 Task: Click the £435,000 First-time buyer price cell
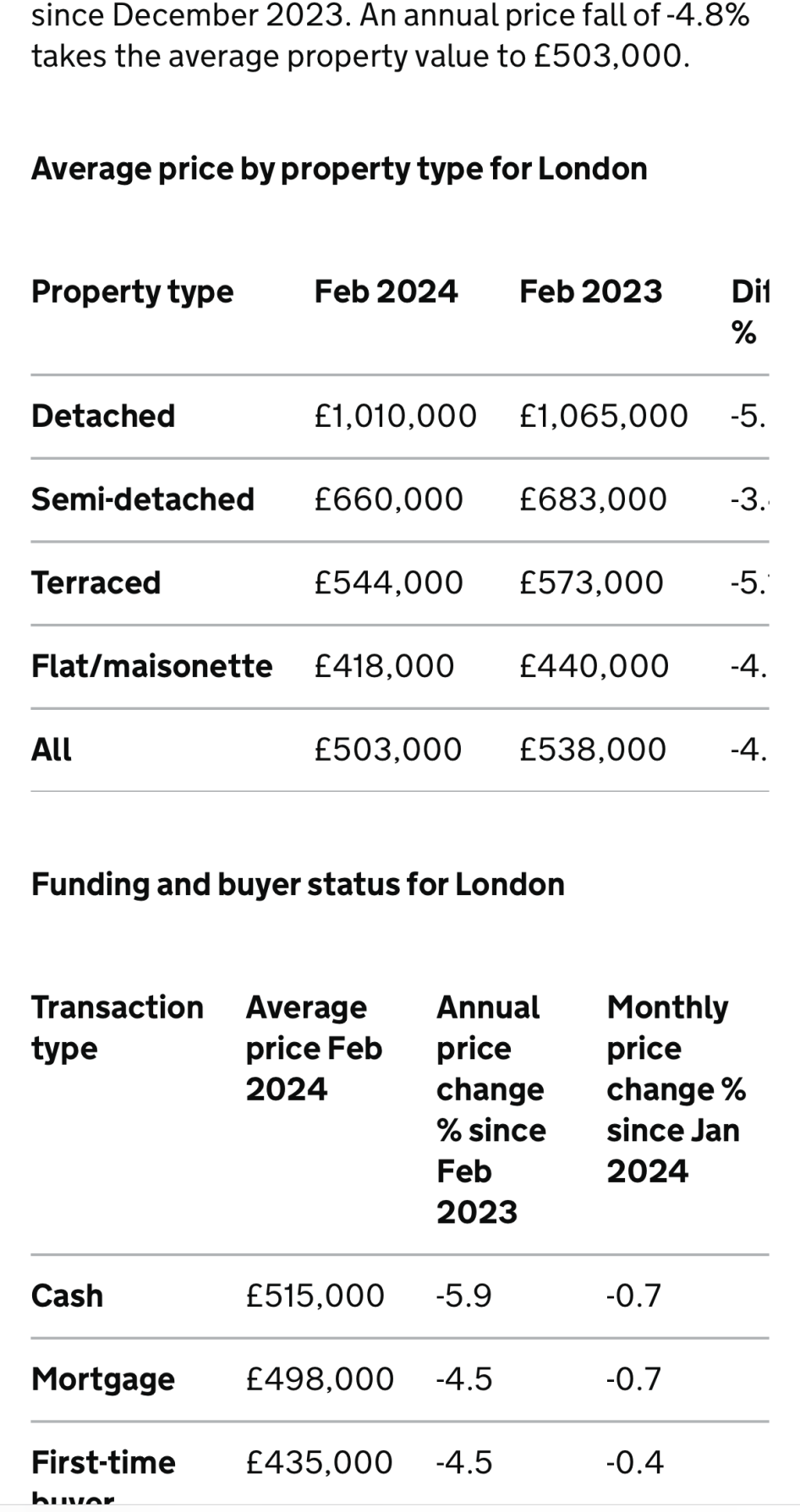(x=319, y=1463)
